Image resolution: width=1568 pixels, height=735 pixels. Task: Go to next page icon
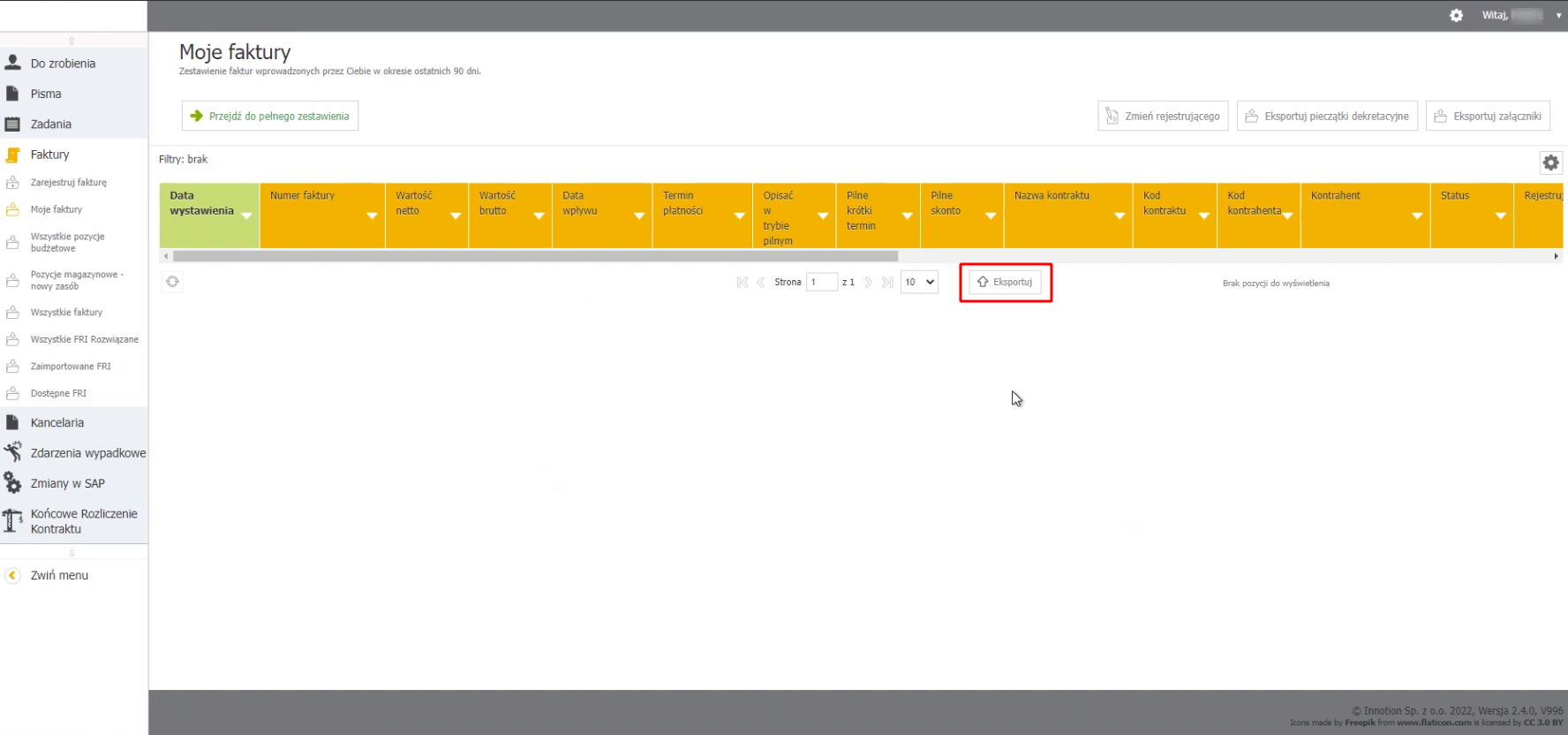(869, 283)
